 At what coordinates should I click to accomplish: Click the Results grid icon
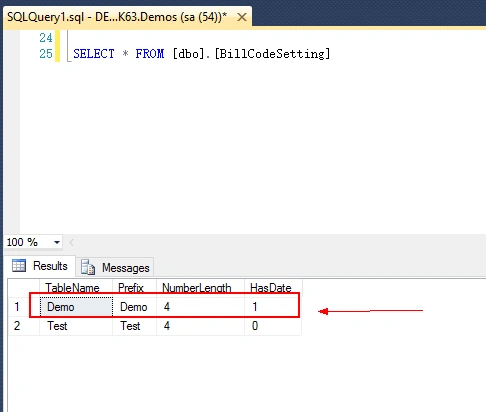tap(19, 266)
